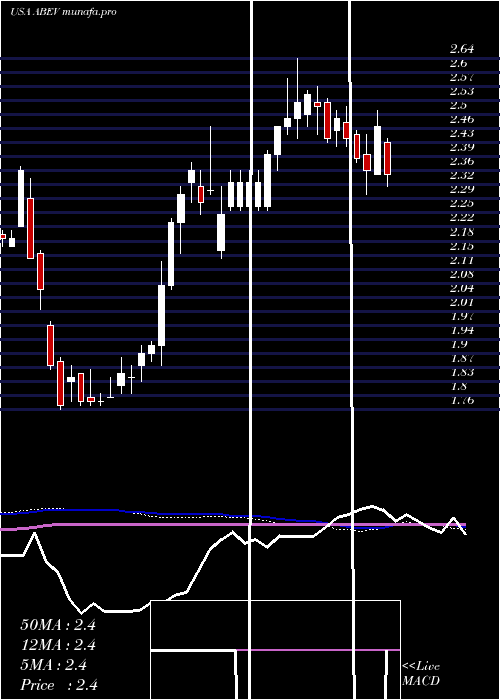Select the 1.8 price axis label
This screenshot has width=500, height=700.
click(x=458, y=386)
